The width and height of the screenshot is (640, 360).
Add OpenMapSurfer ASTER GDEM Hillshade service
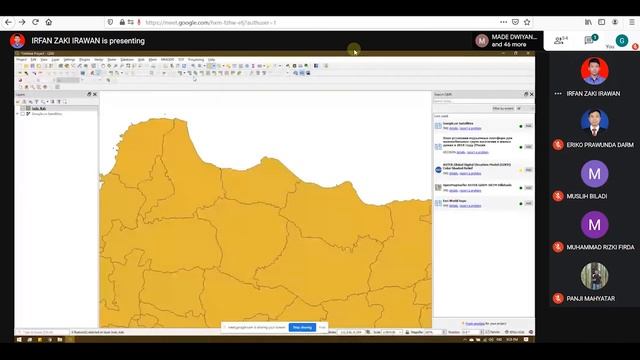(528, 188)
